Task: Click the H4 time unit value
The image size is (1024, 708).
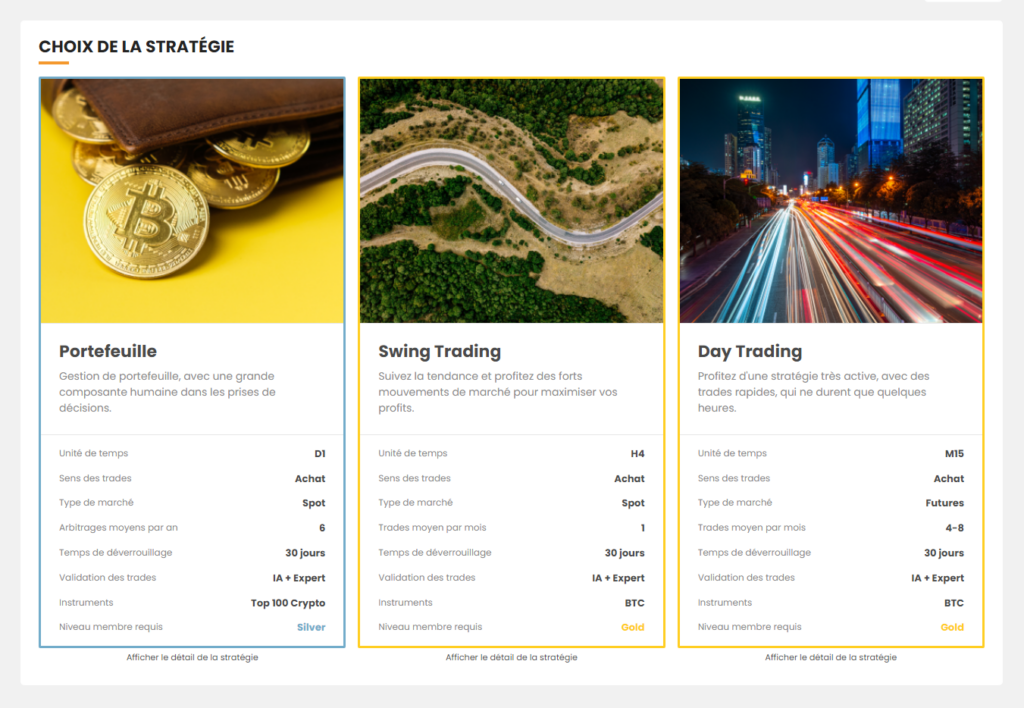Action: pyautogui.click(x=637, y=453)
